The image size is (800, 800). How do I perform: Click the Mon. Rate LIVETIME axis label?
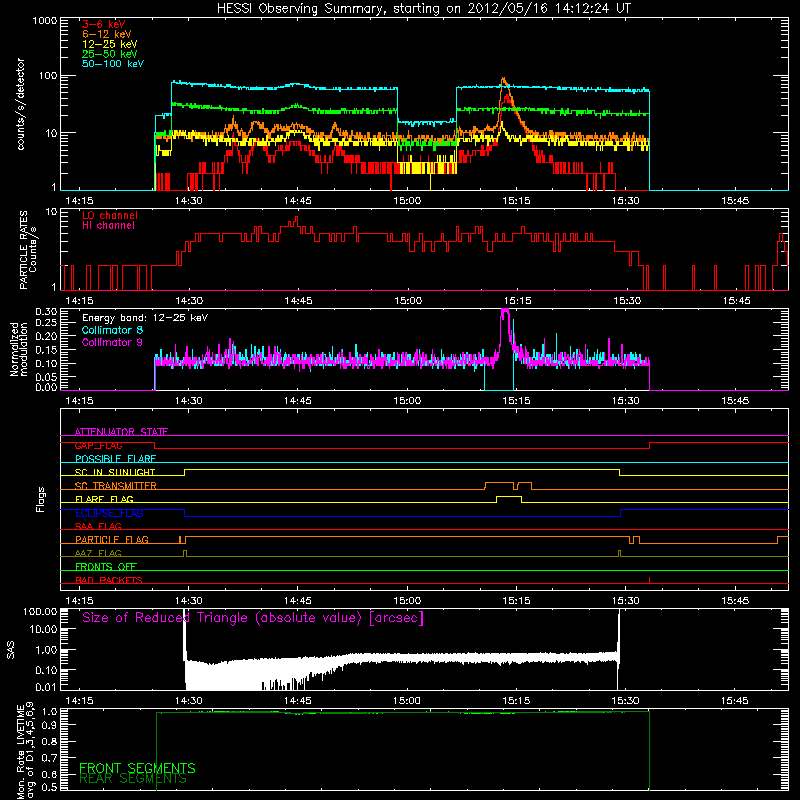(x=26, y=750)
